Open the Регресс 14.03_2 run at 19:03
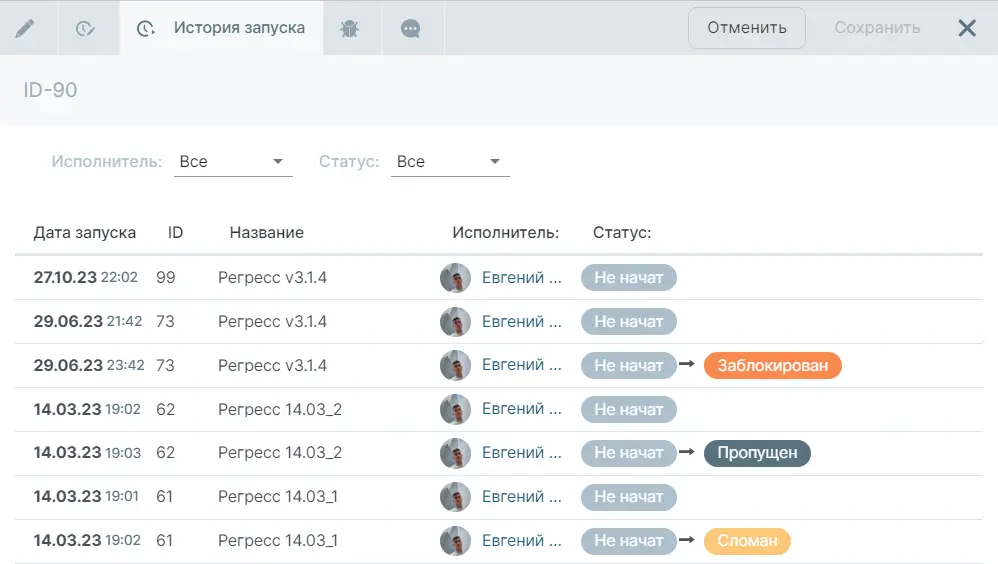998x564 pixels. pos(279,453)
